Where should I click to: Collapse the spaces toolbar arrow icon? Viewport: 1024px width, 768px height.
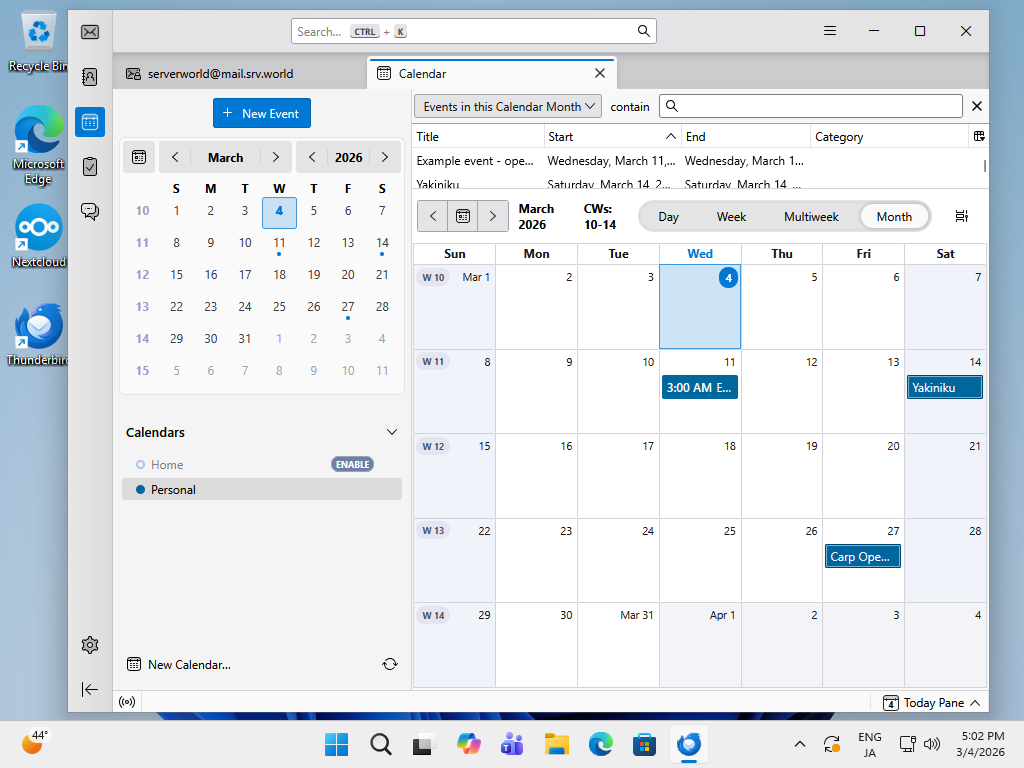[x=90, y=690]
